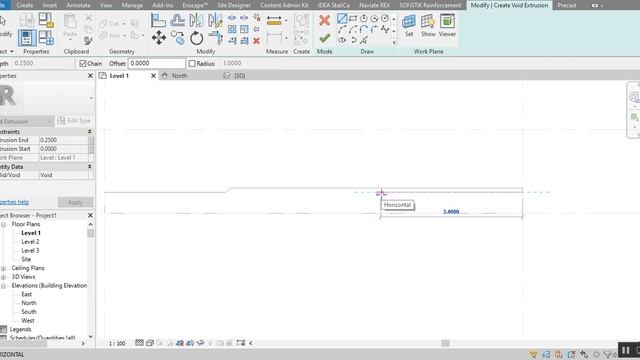The width and height of the screenshot is (640, 360).
Task: Expand the Ceiling Plans tree node
Action: pyautogui.click(x=4, y=268)
